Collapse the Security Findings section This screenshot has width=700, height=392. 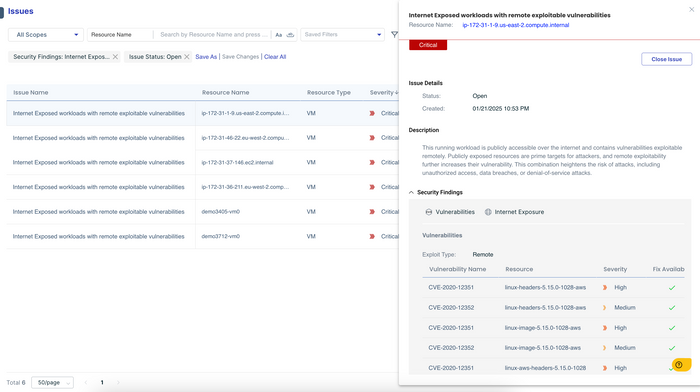(411, 192)
